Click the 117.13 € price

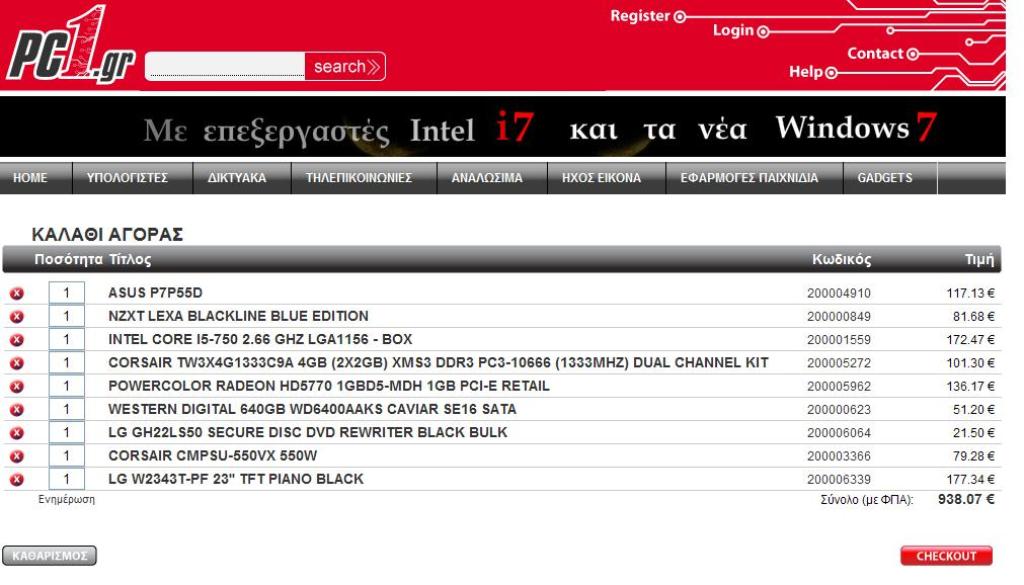click(x=970, y=293)
